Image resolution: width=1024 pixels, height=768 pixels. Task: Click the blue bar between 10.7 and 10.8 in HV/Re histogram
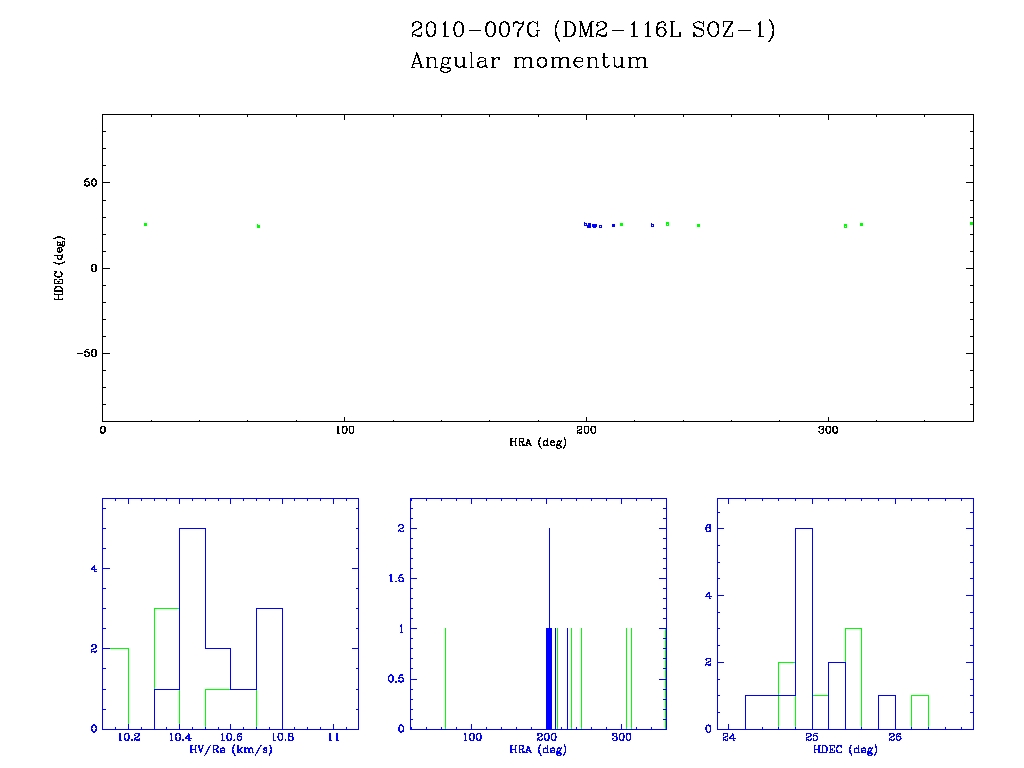click(269, 669)
